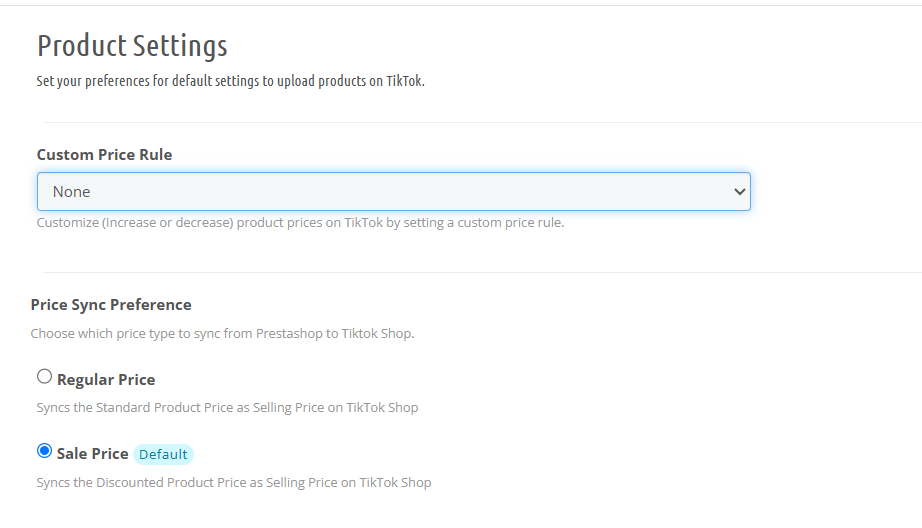Select the Sale Price radio button
The width and height of the screenshot is (922, 528).
pyautogui.click(x=44, y=451)
